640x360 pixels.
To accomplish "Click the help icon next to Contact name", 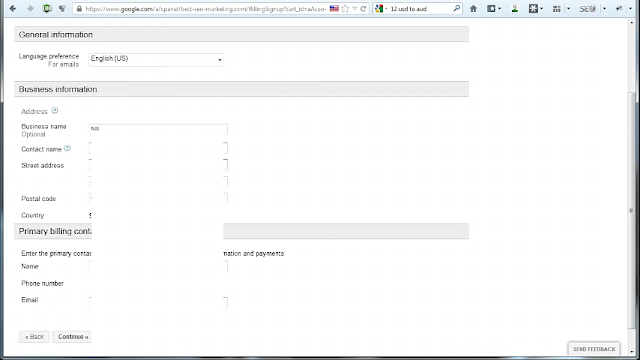I will [x=67, y=148].
